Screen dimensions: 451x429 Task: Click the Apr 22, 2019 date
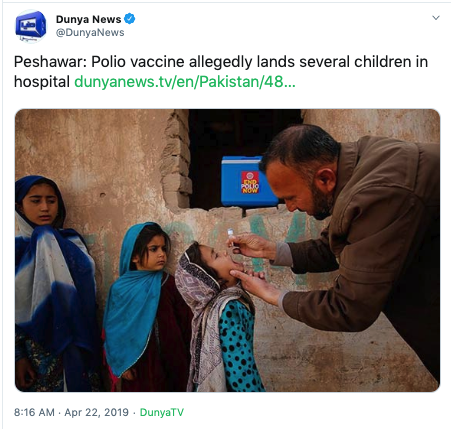[96, 412]
